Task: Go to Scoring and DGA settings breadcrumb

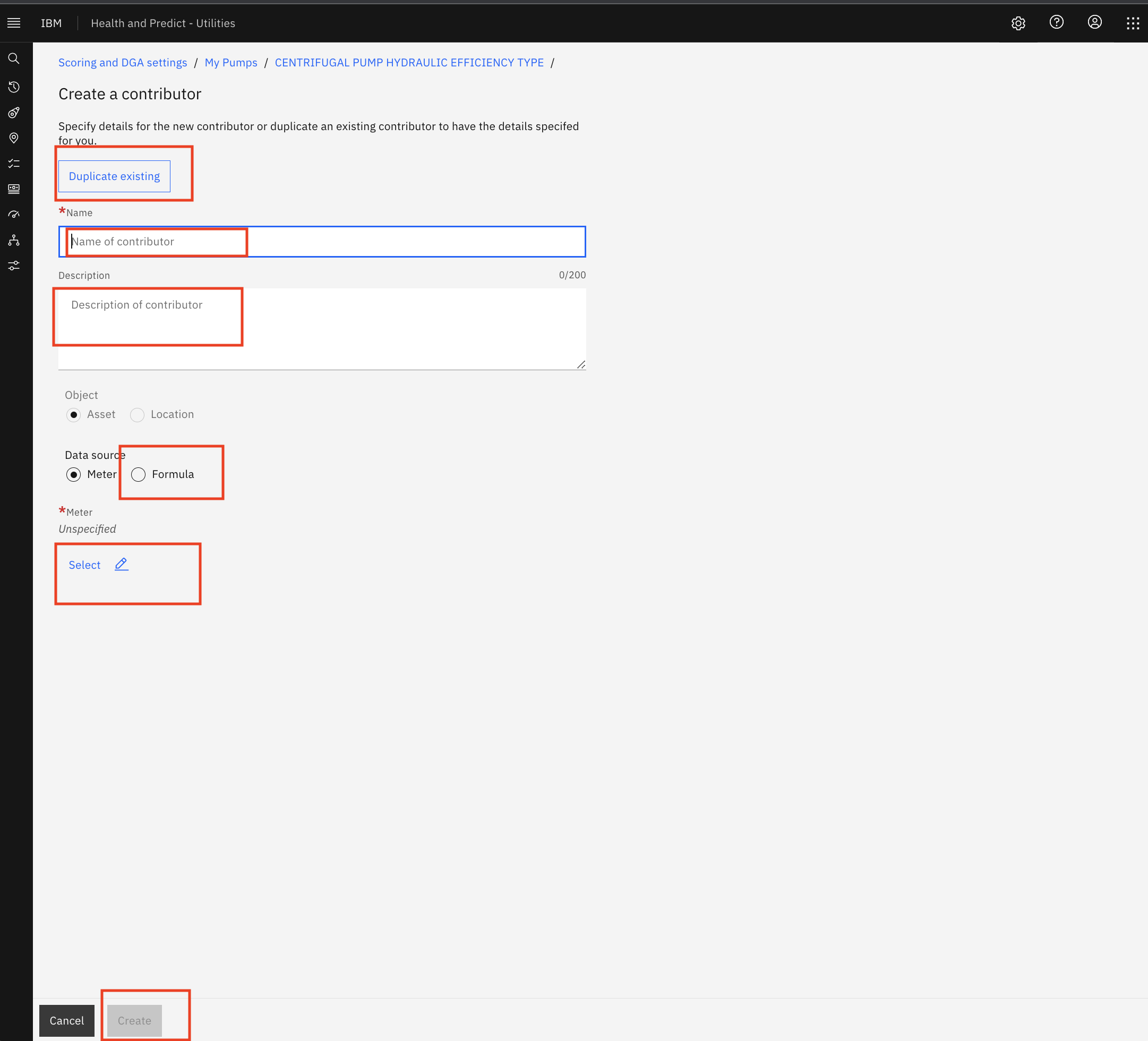Action: (x=123, y=63)
